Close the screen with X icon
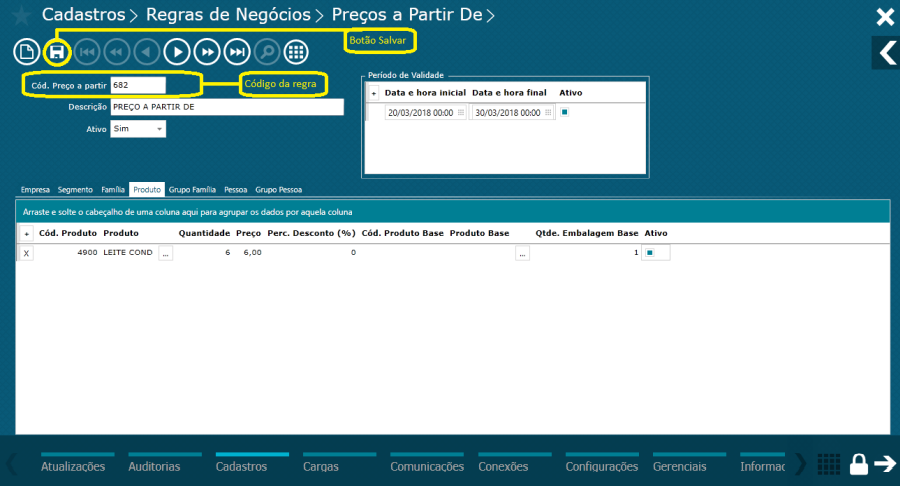This screenshot has width=900, height=486. tap(885, 17)
